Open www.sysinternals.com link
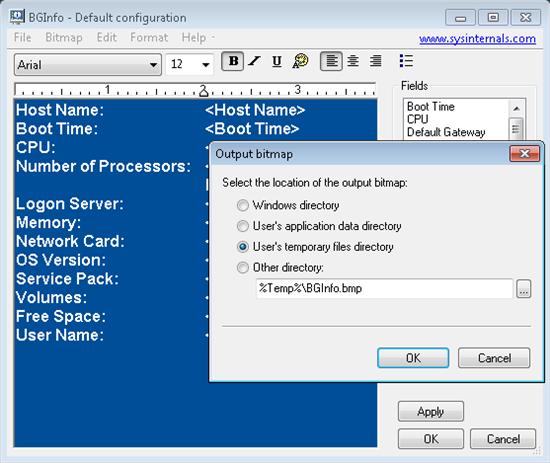 pos(477,38)
